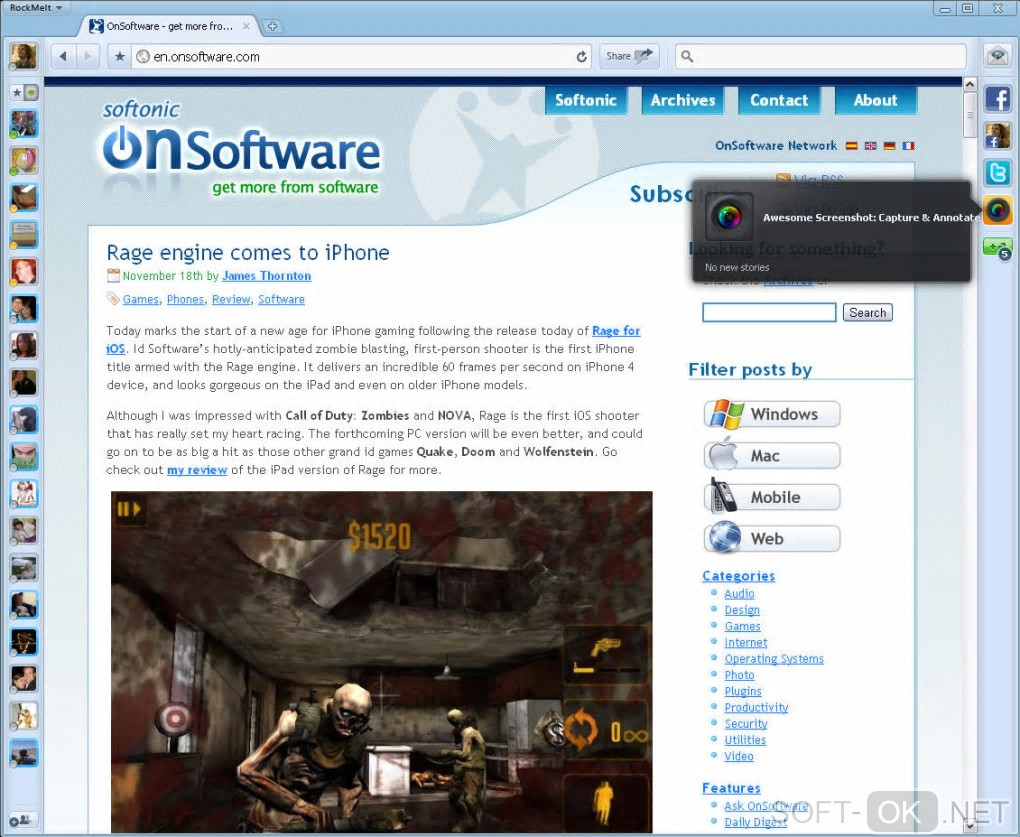Open a new tab with plus button
The width and height of the screenshot is (1020, 837).
click(x=272, y=26)
